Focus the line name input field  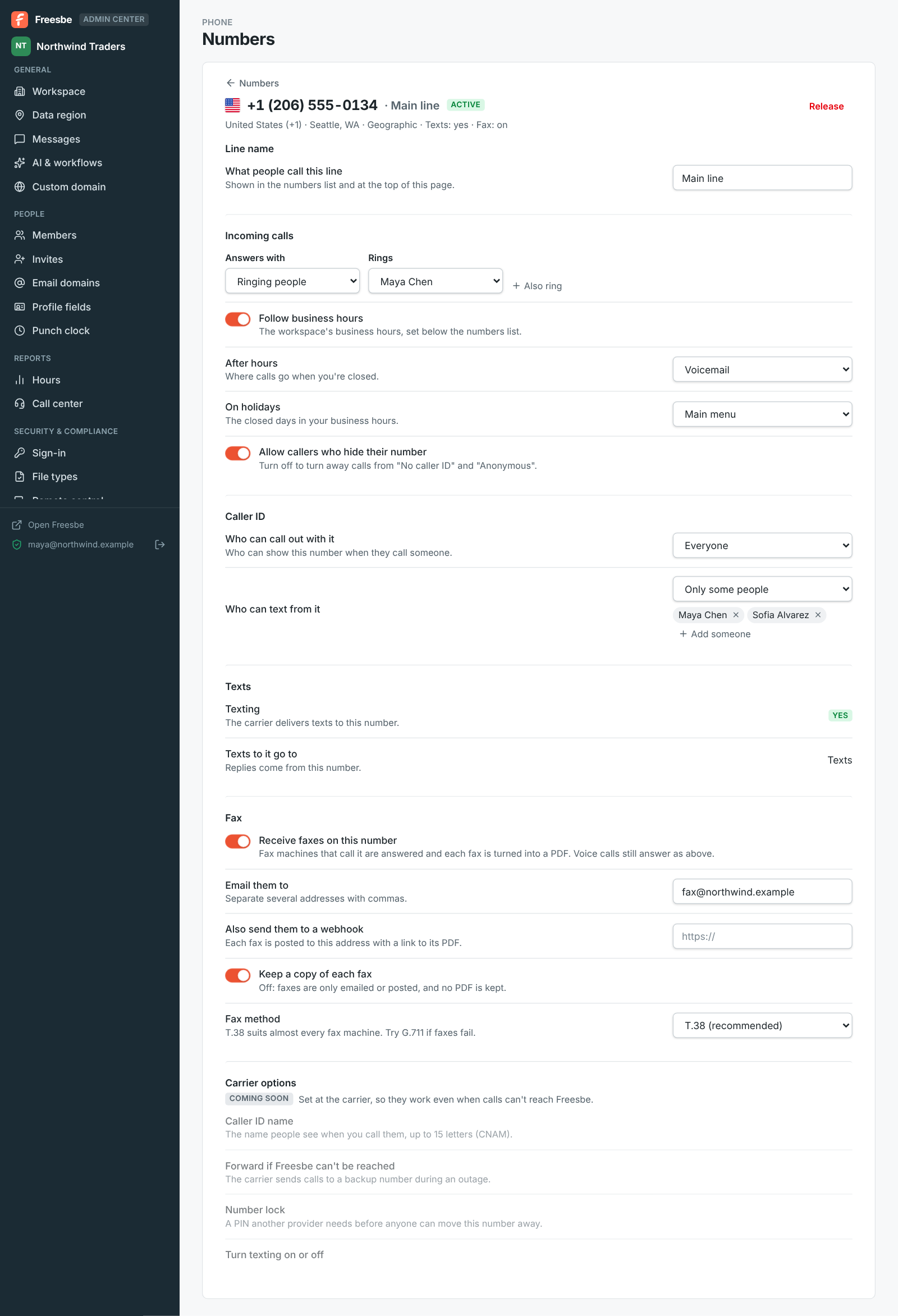click(762, 178)
